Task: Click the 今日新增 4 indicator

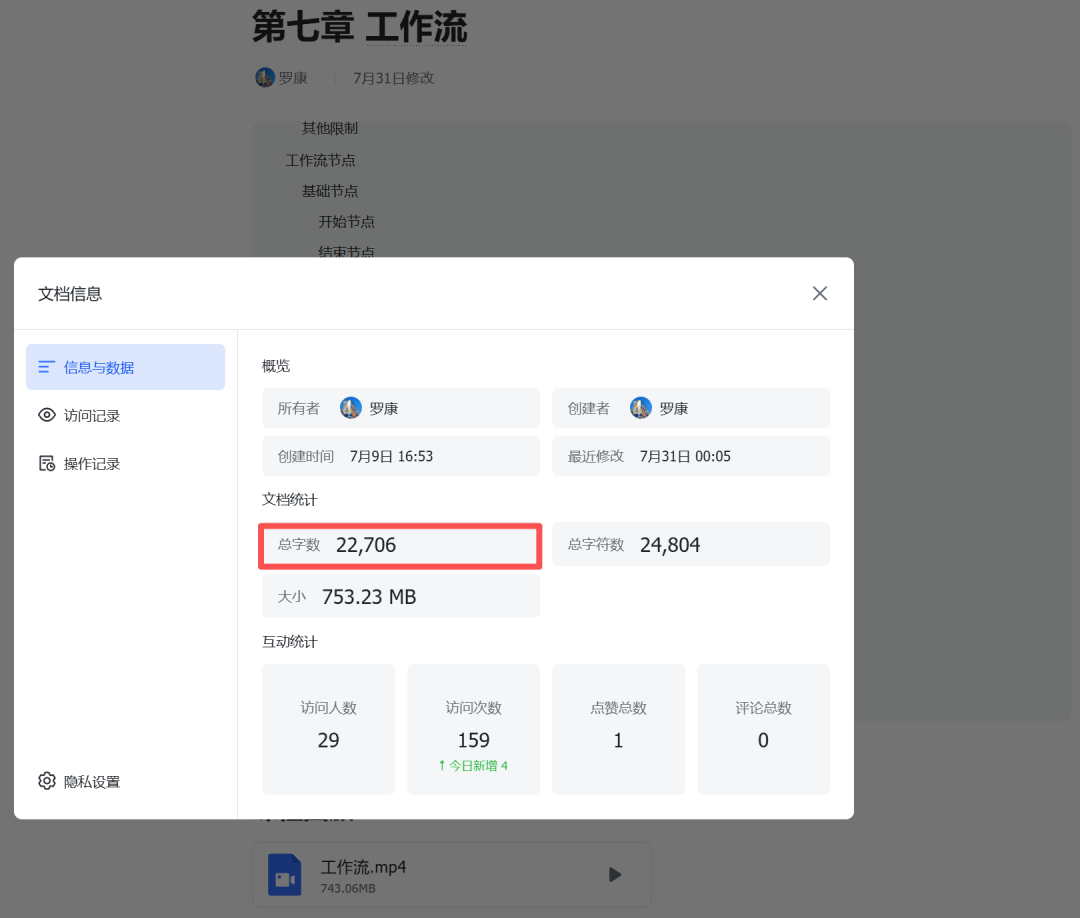Action: (473, 766)
